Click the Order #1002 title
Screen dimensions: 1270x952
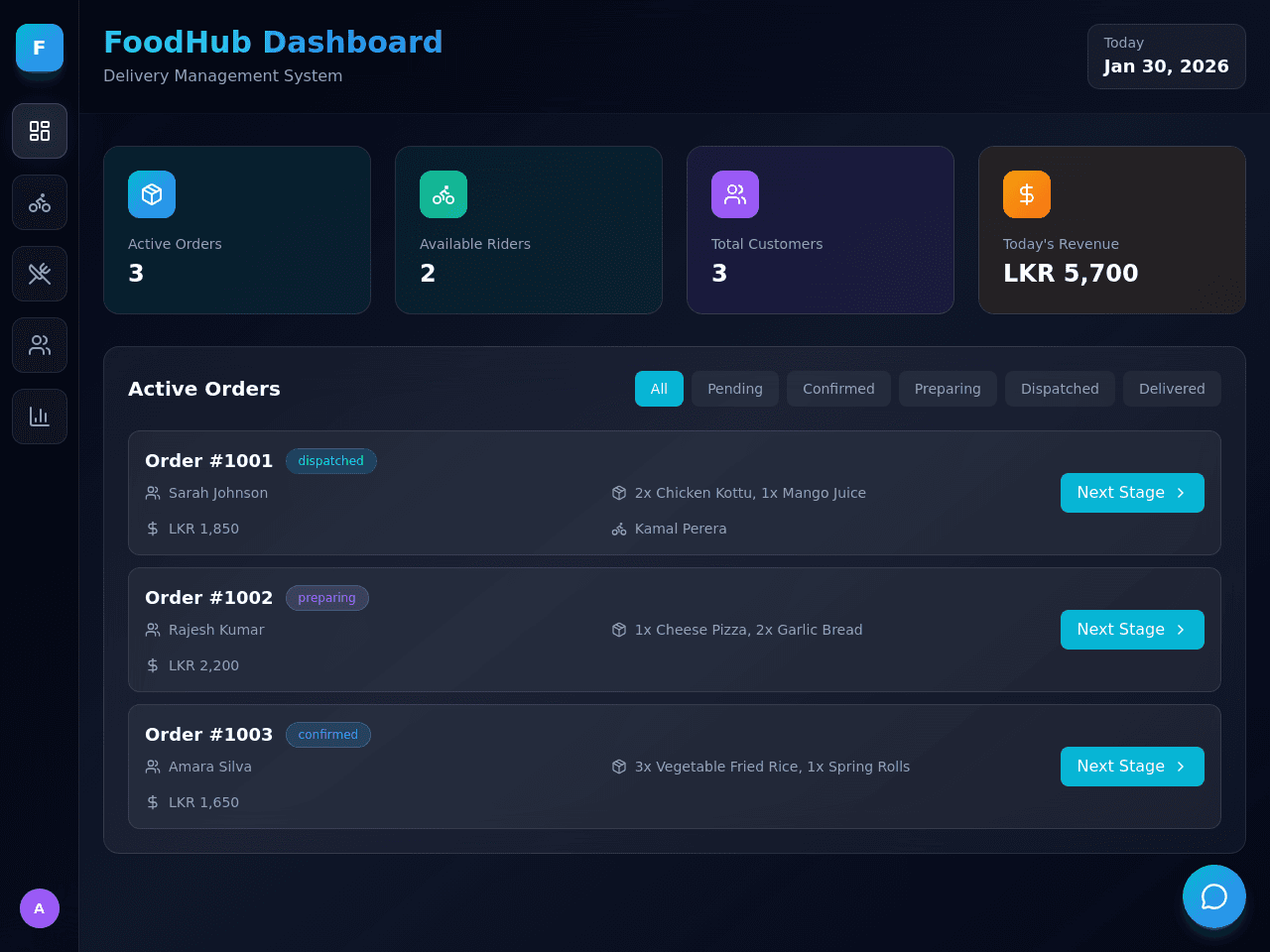coord(208,598)
